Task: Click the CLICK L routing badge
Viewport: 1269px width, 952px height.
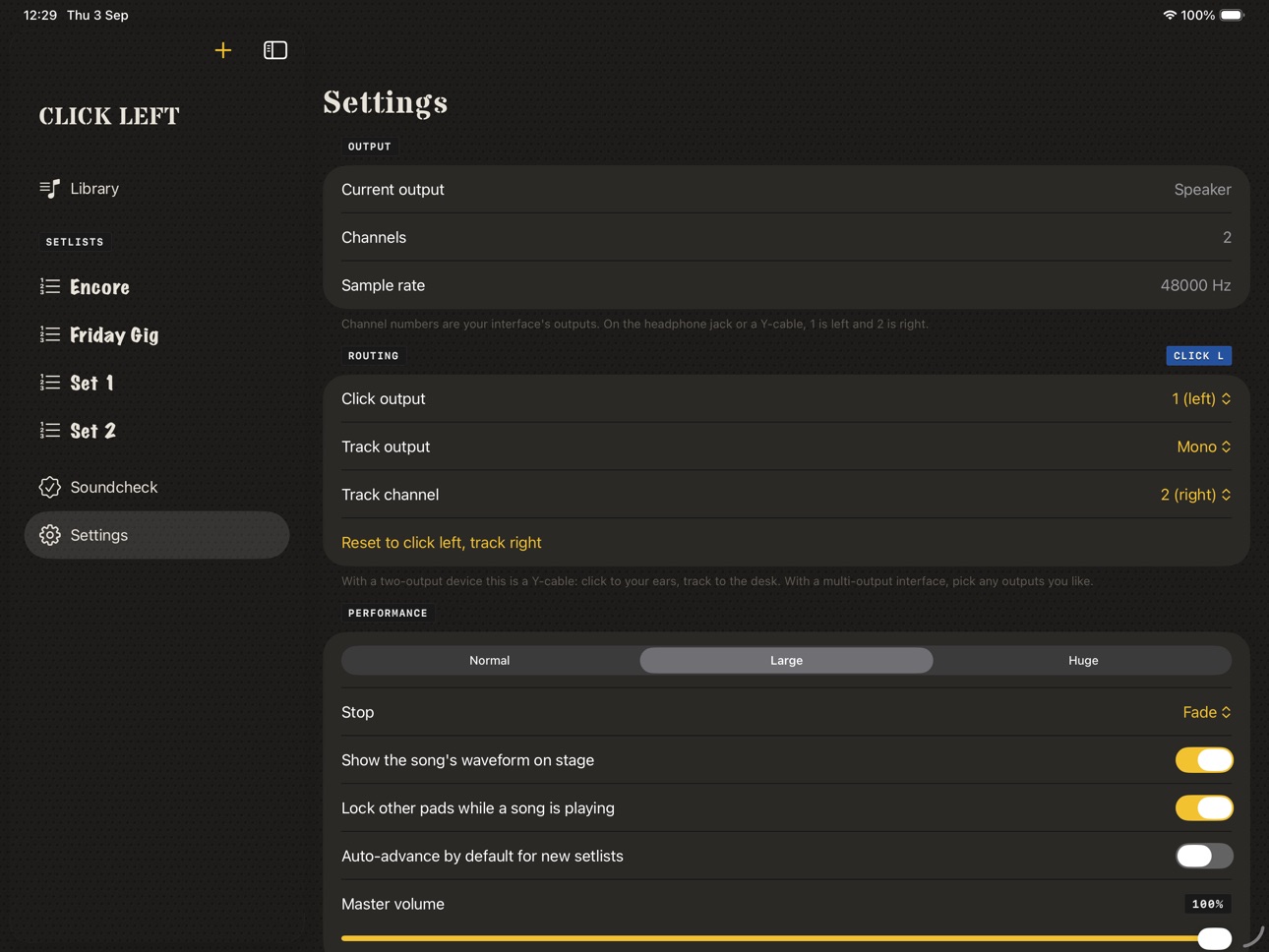Action: pos(1199,356)
